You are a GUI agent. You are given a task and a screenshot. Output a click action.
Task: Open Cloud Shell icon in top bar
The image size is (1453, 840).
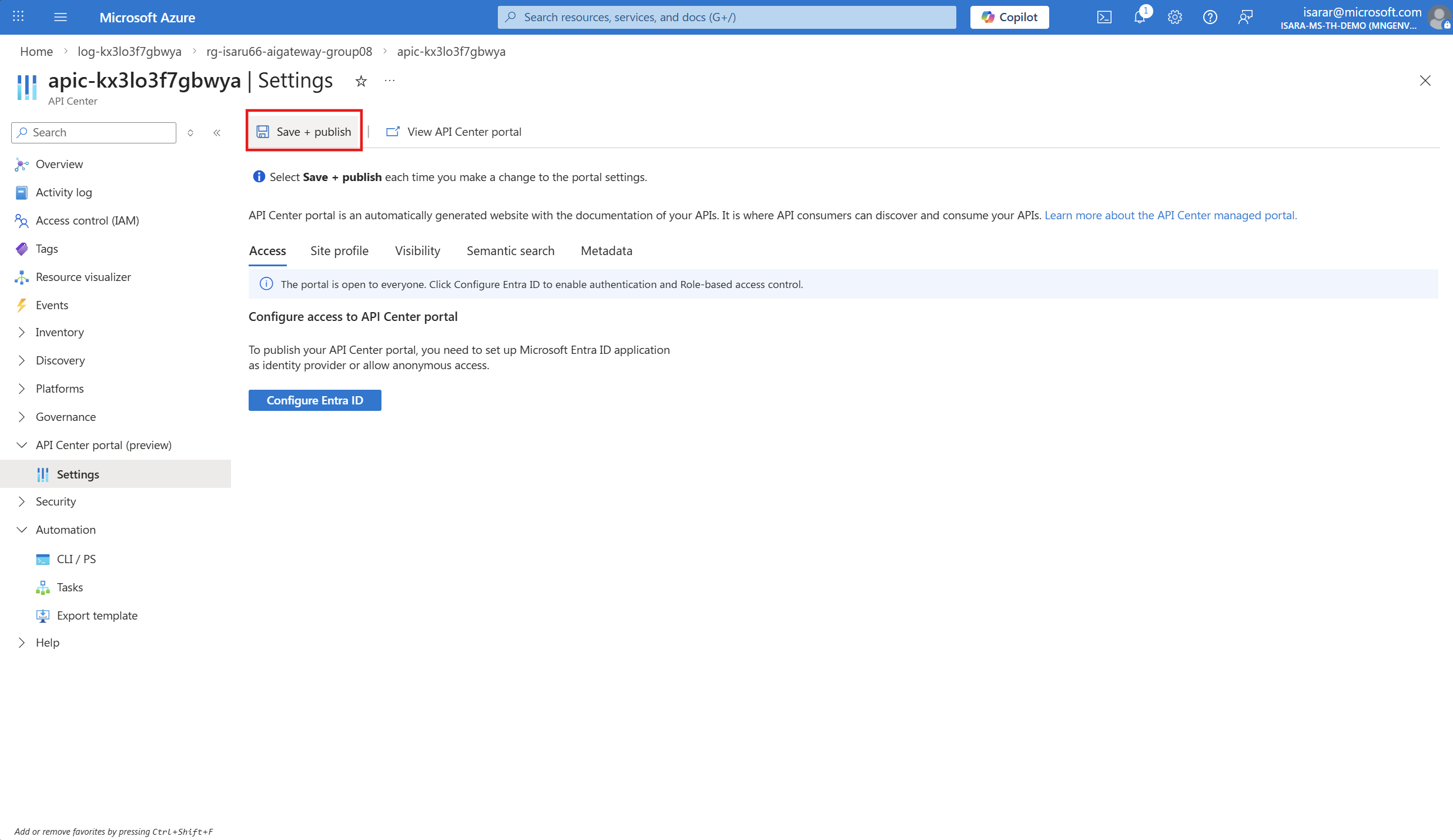pos(1104,17)
